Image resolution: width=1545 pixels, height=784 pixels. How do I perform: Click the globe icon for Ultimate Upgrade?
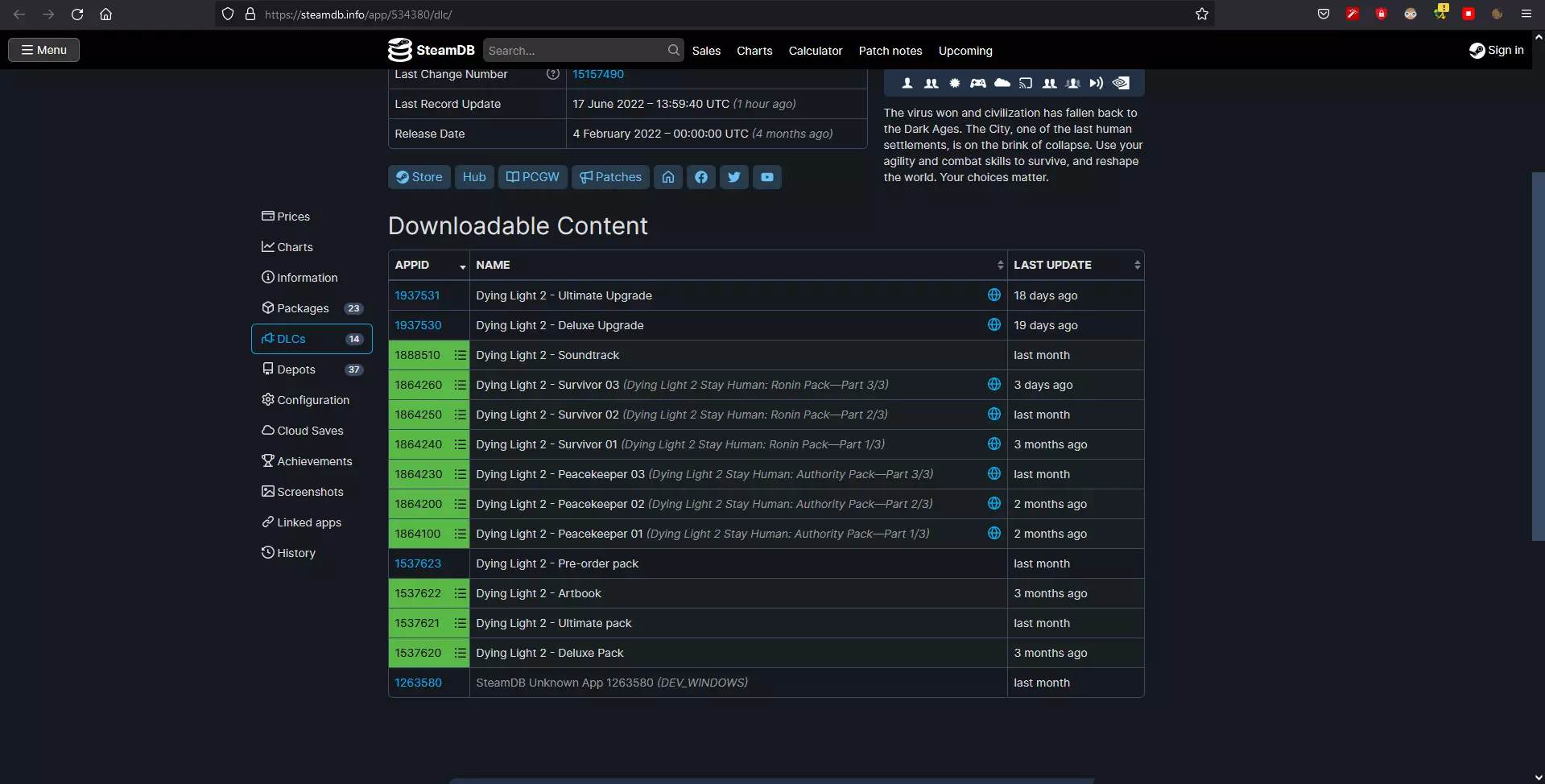pyautogui.click(x=994, y=295)
